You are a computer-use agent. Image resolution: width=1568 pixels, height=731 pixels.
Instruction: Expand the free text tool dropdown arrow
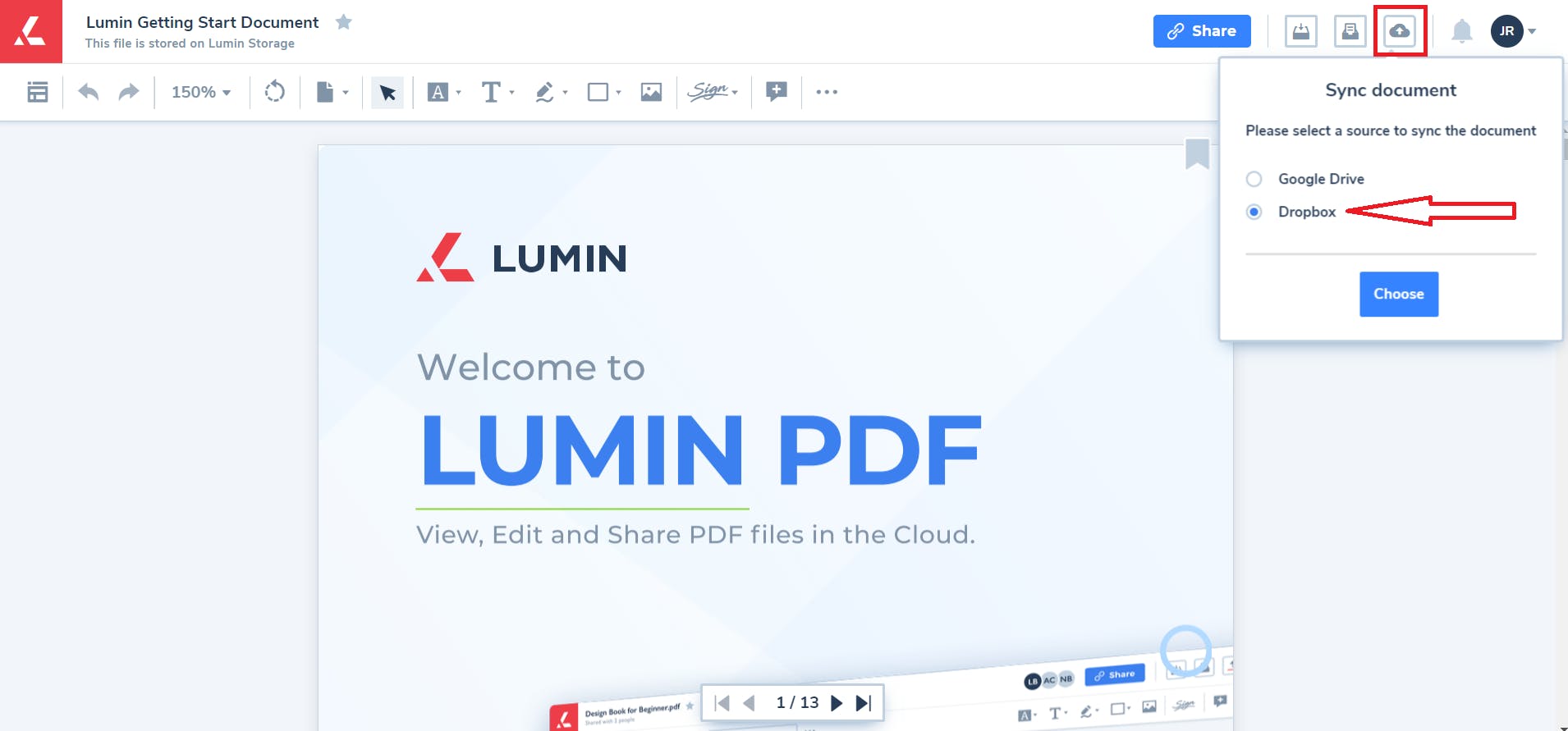(511, 93)
